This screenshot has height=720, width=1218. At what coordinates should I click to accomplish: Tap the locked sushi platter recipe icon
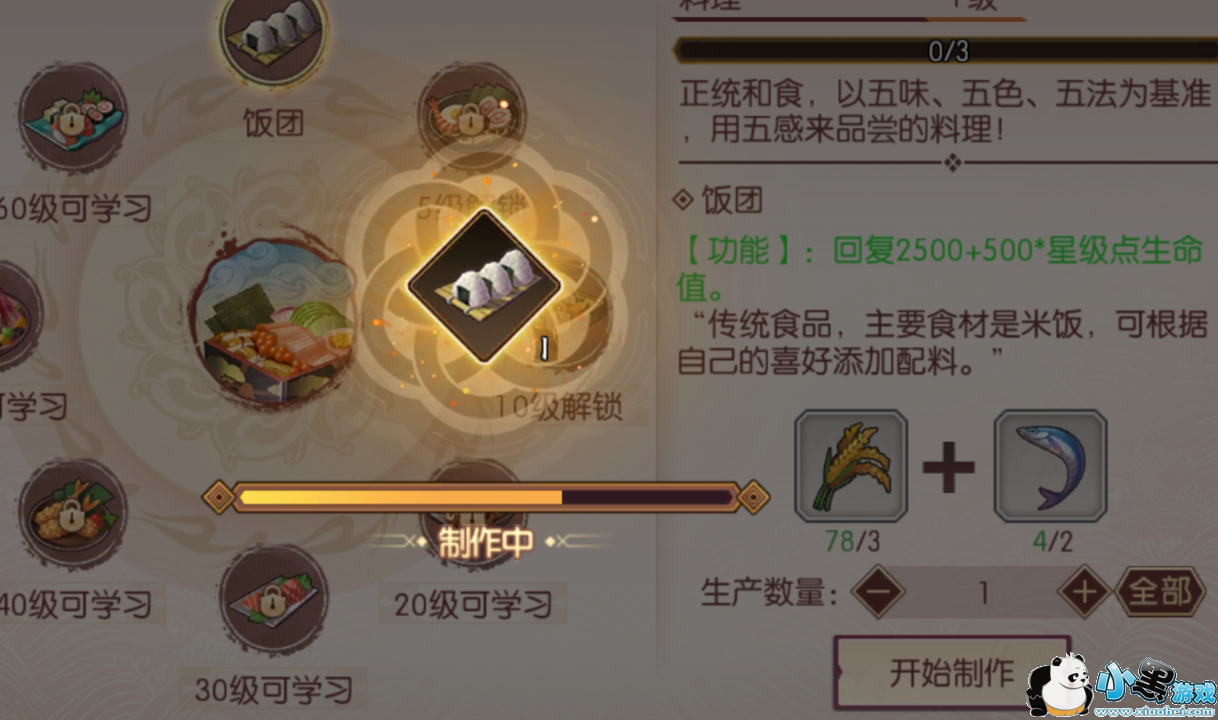coord(73,117)
